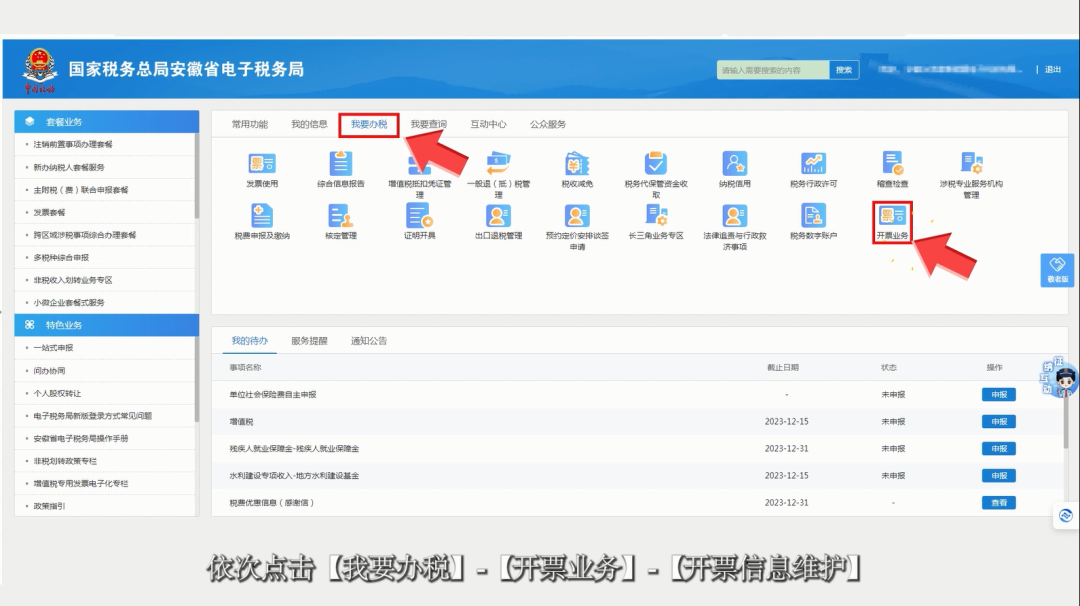Click 申报 for 单位社会保险费自主申报

999,395
